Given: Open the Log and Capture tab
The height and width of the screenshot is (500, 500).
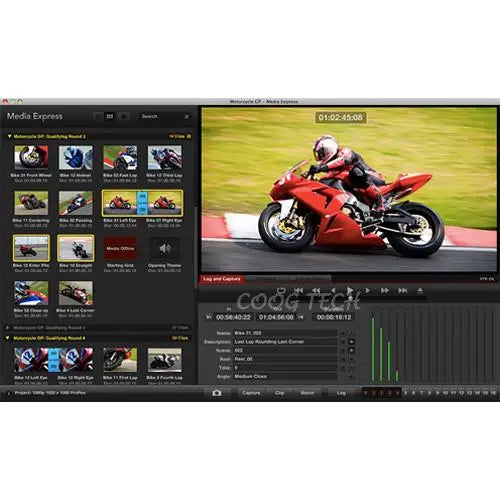Looking at the screenshot, I should click(222, 279).
